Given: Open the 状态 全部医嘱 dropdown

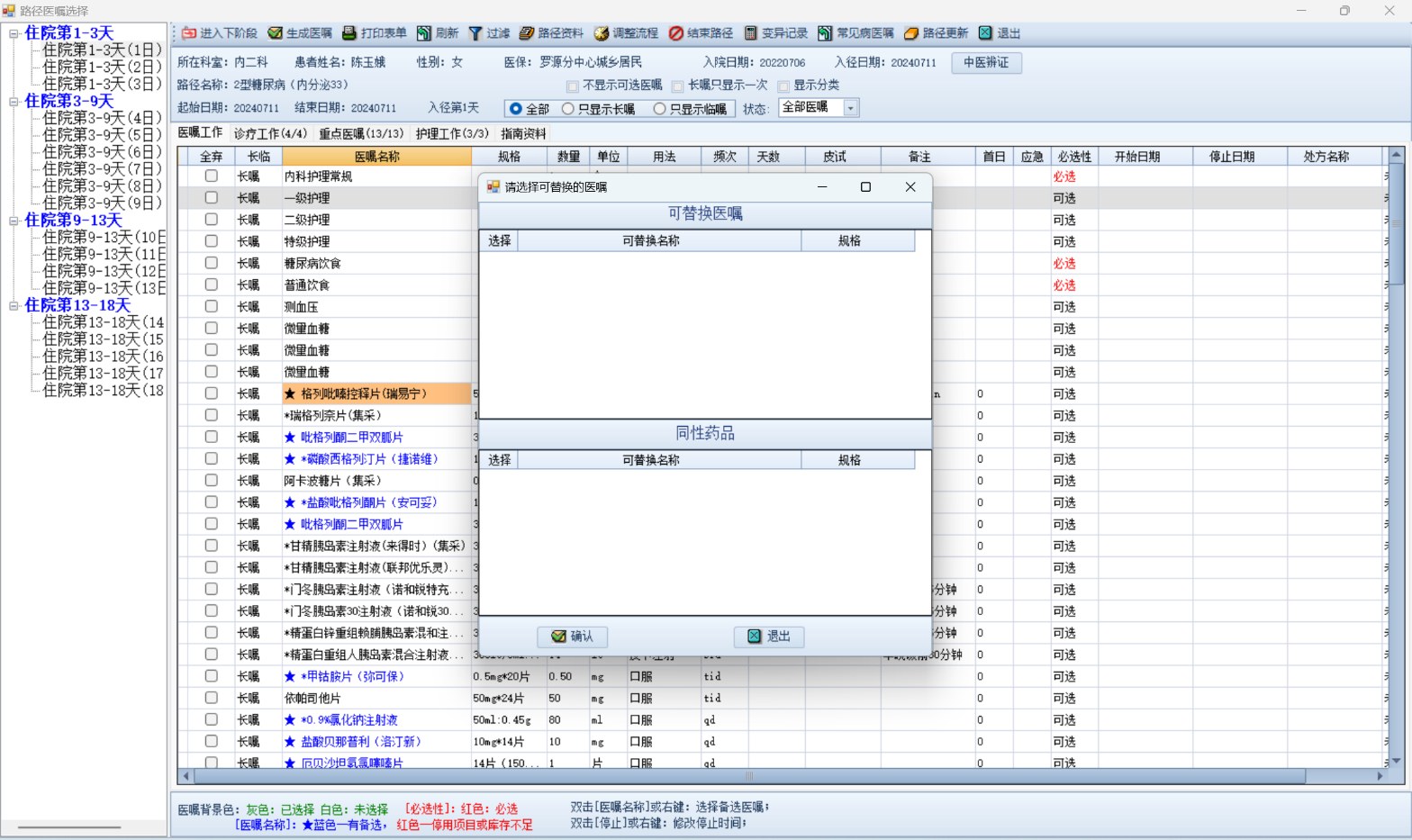Looking at the screenshot, I should [851, 108].
